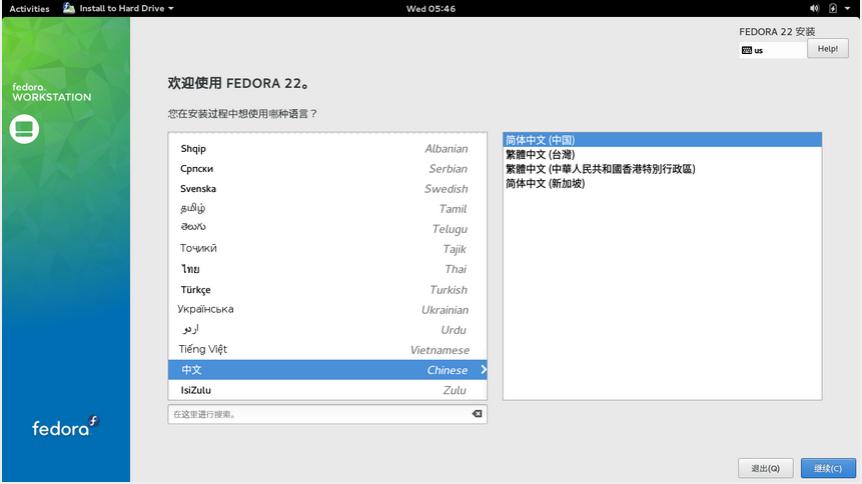Click the us keyboard layout indicator
This screenshot has width=862, height=484.
pyautogui.click(x=772, y=50)
